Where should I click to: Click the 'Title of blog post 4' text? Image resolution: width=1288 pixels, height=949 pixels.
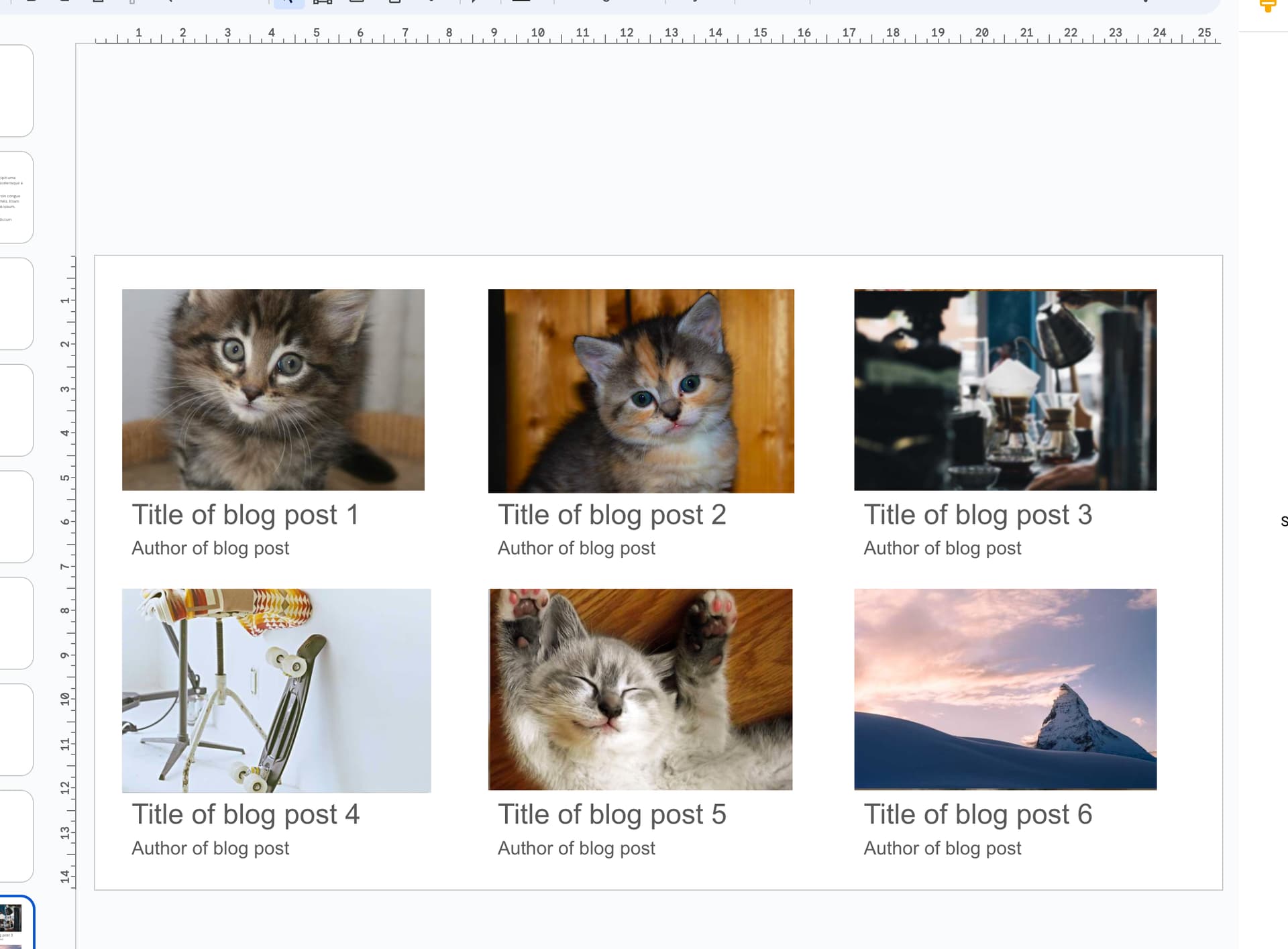pyautogui.click(x=246, y=814)
